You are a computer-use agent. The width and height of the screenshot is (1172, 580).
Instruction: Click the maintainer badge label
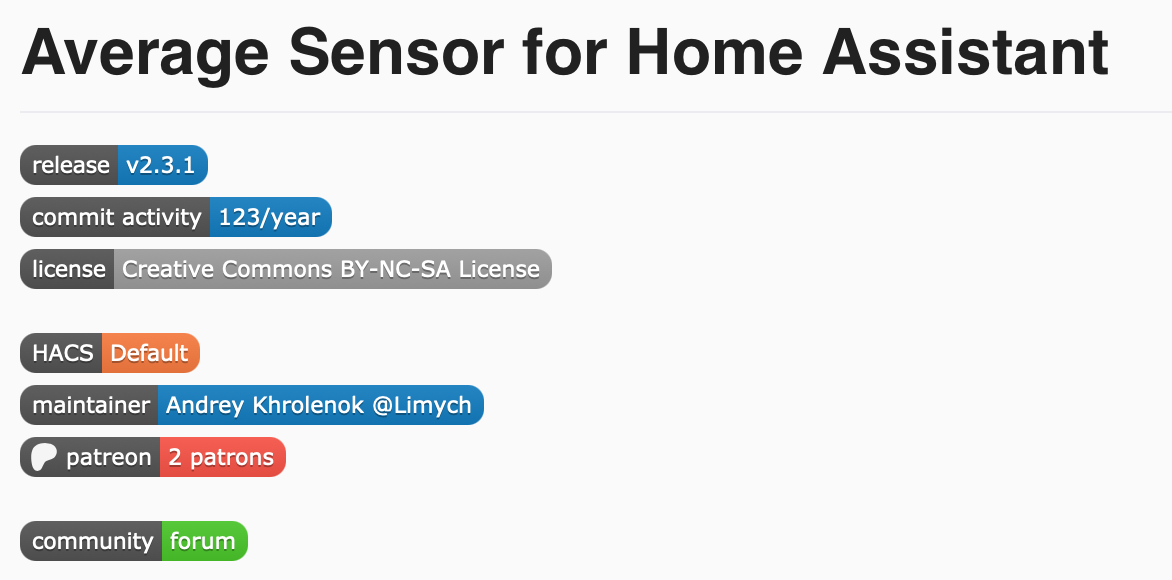click(90, 405)
